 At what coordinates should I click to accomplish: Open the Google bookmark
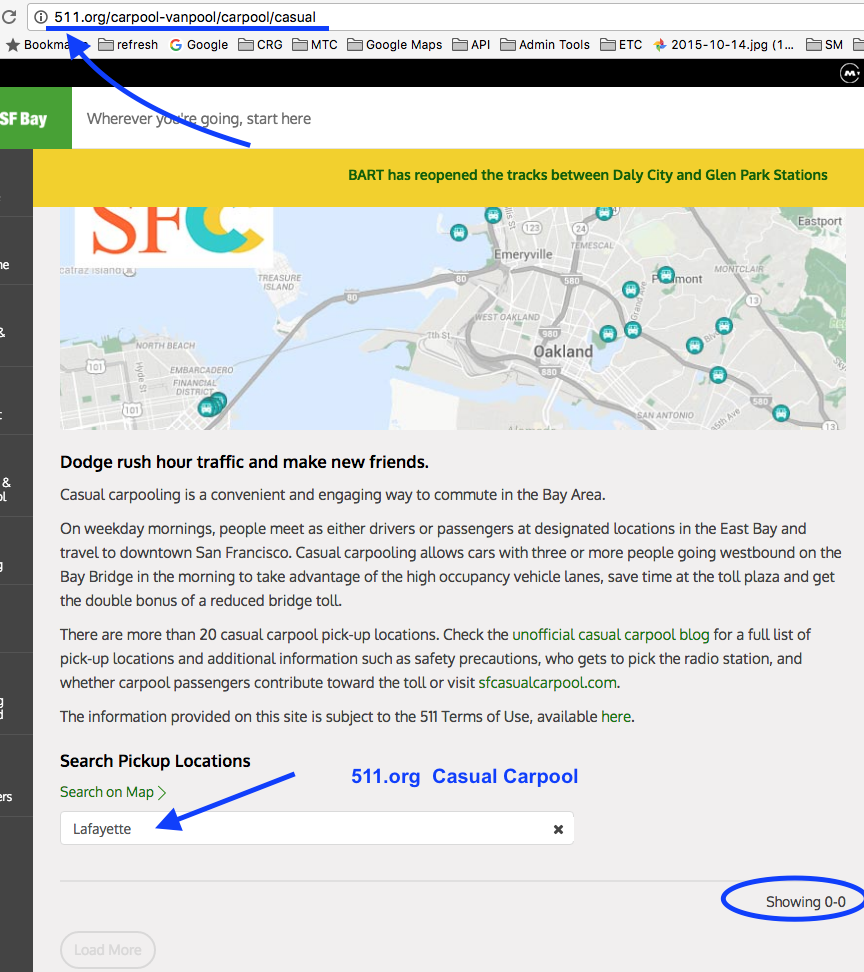(199, 45)
